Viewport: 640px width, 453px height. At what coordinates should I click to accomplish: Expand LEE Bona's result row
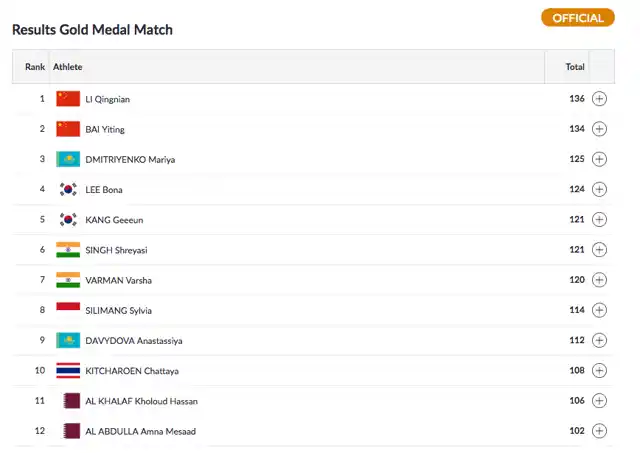(x=599, y=189)
